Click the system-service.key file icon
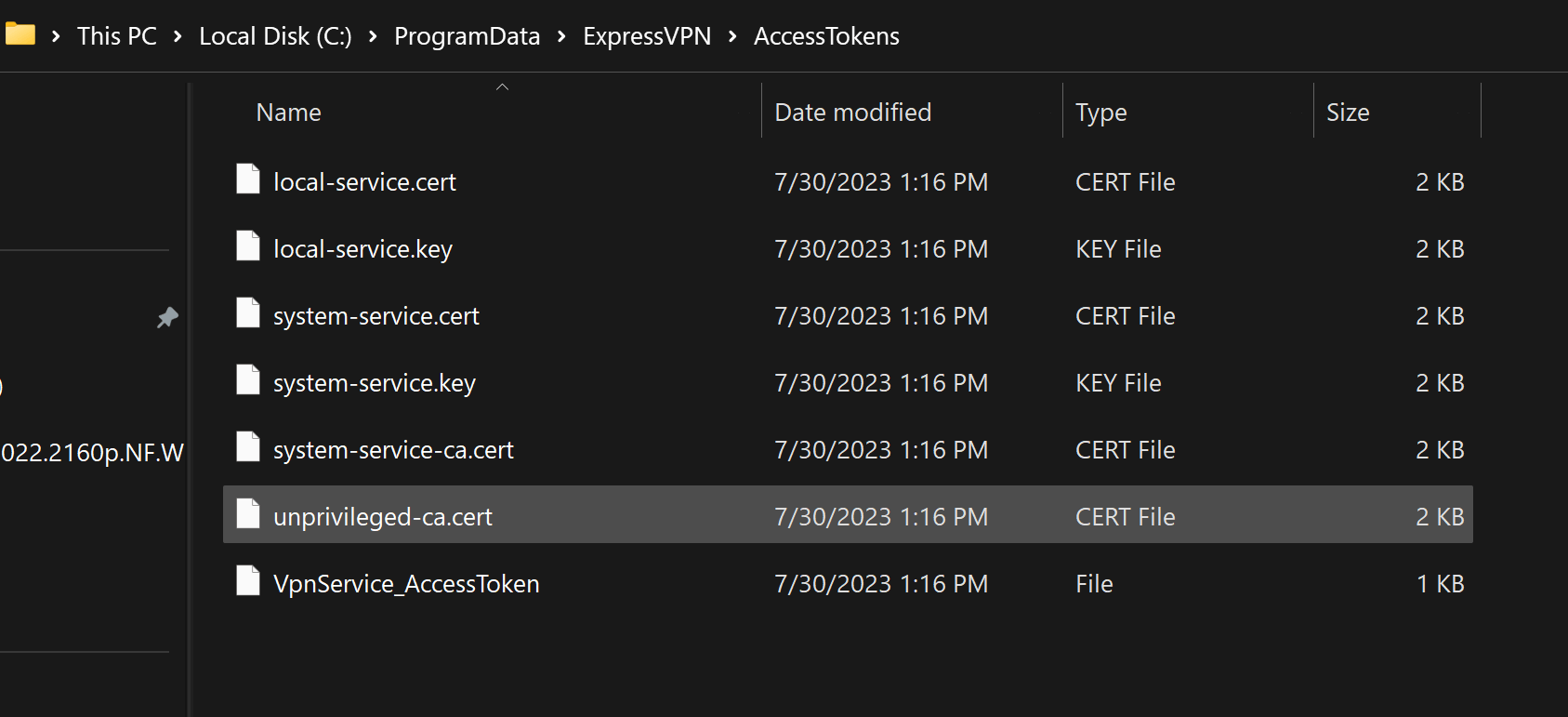 tap(248, 379)
